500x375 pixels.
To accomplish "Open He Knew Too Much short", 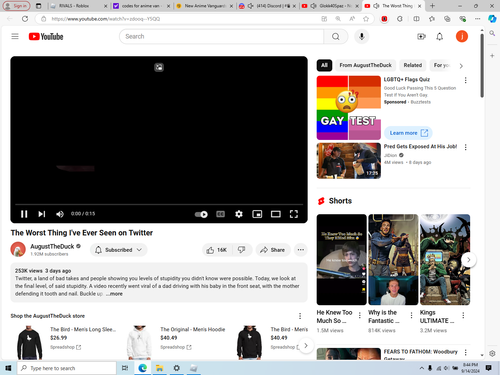I will pos(341,259).
